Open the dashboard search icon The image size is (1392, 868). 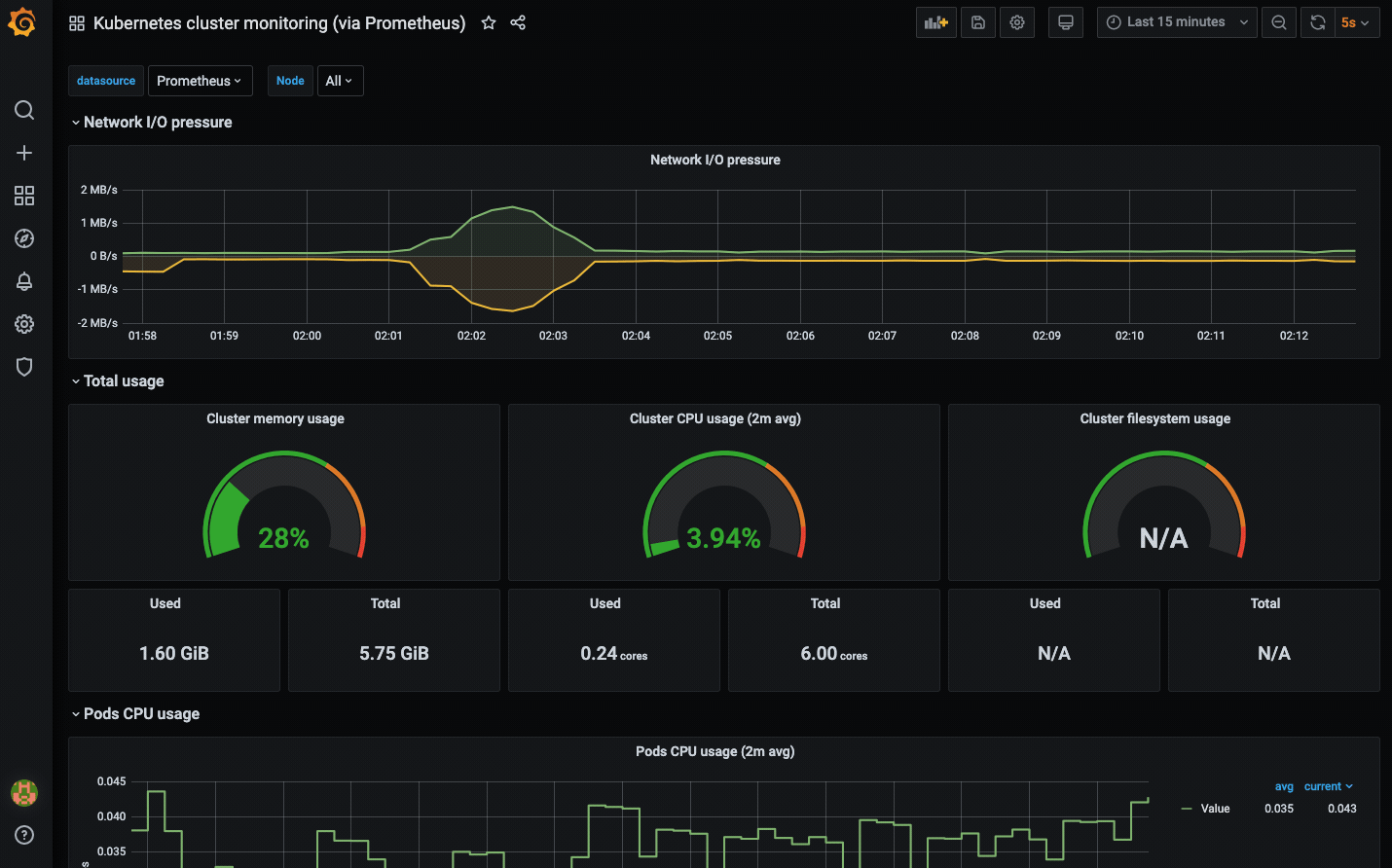coord(24,110)
